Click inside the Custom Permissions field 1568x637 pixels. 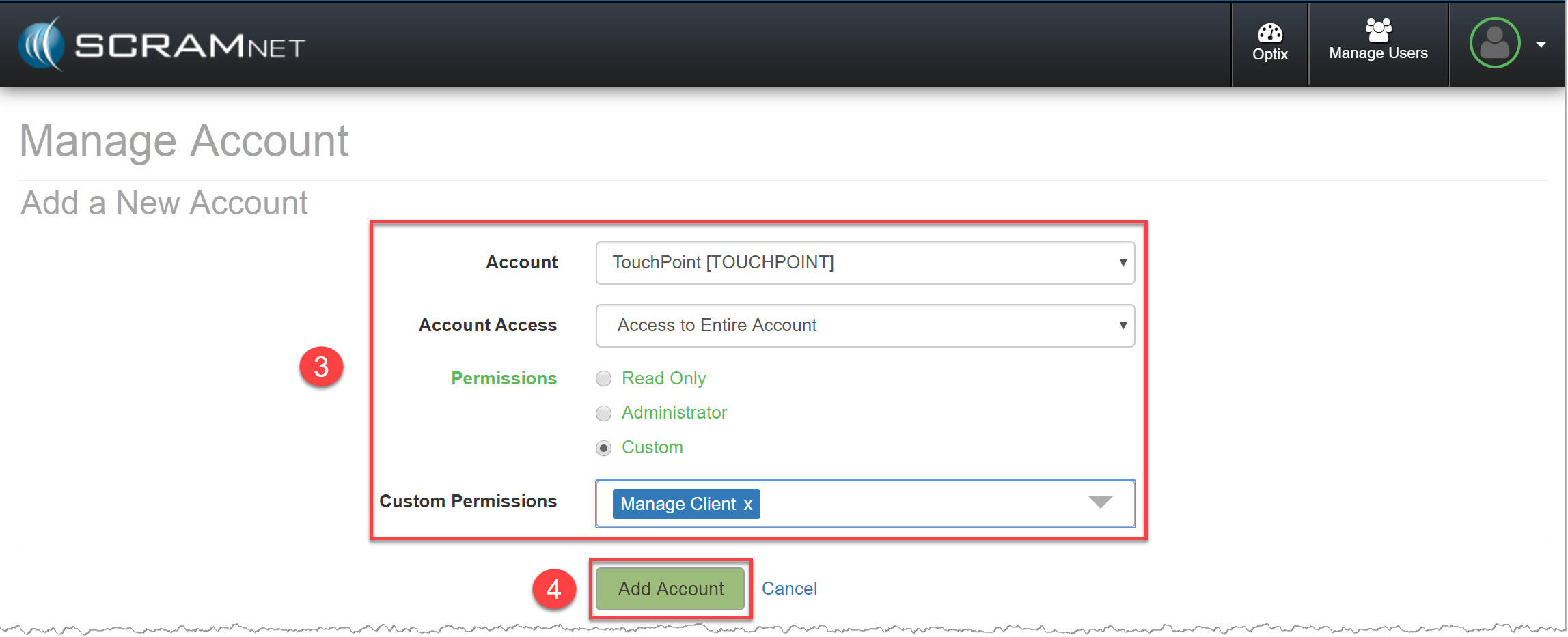pos(922,504)
